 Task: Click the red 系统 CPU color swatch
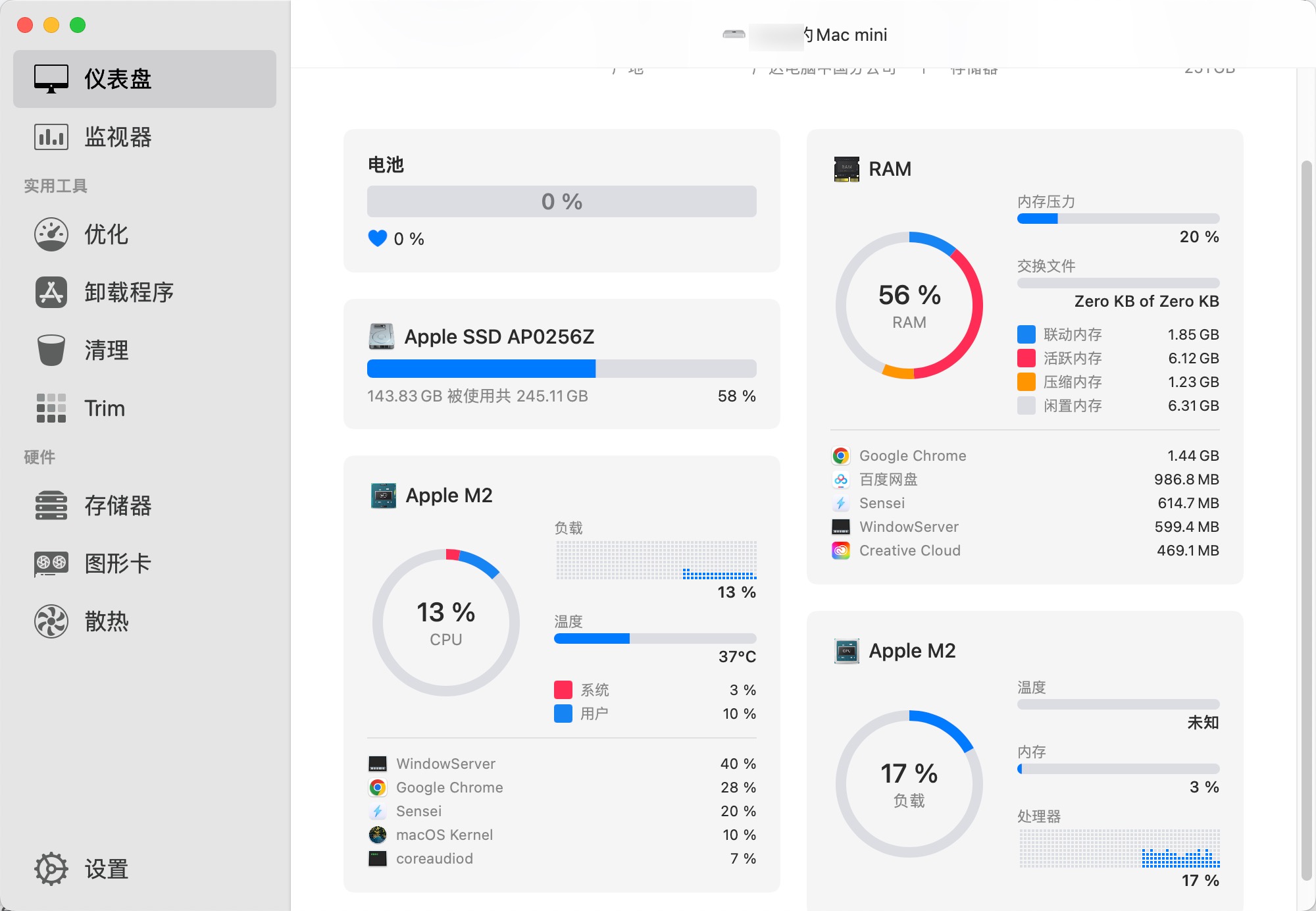(563, 690)
